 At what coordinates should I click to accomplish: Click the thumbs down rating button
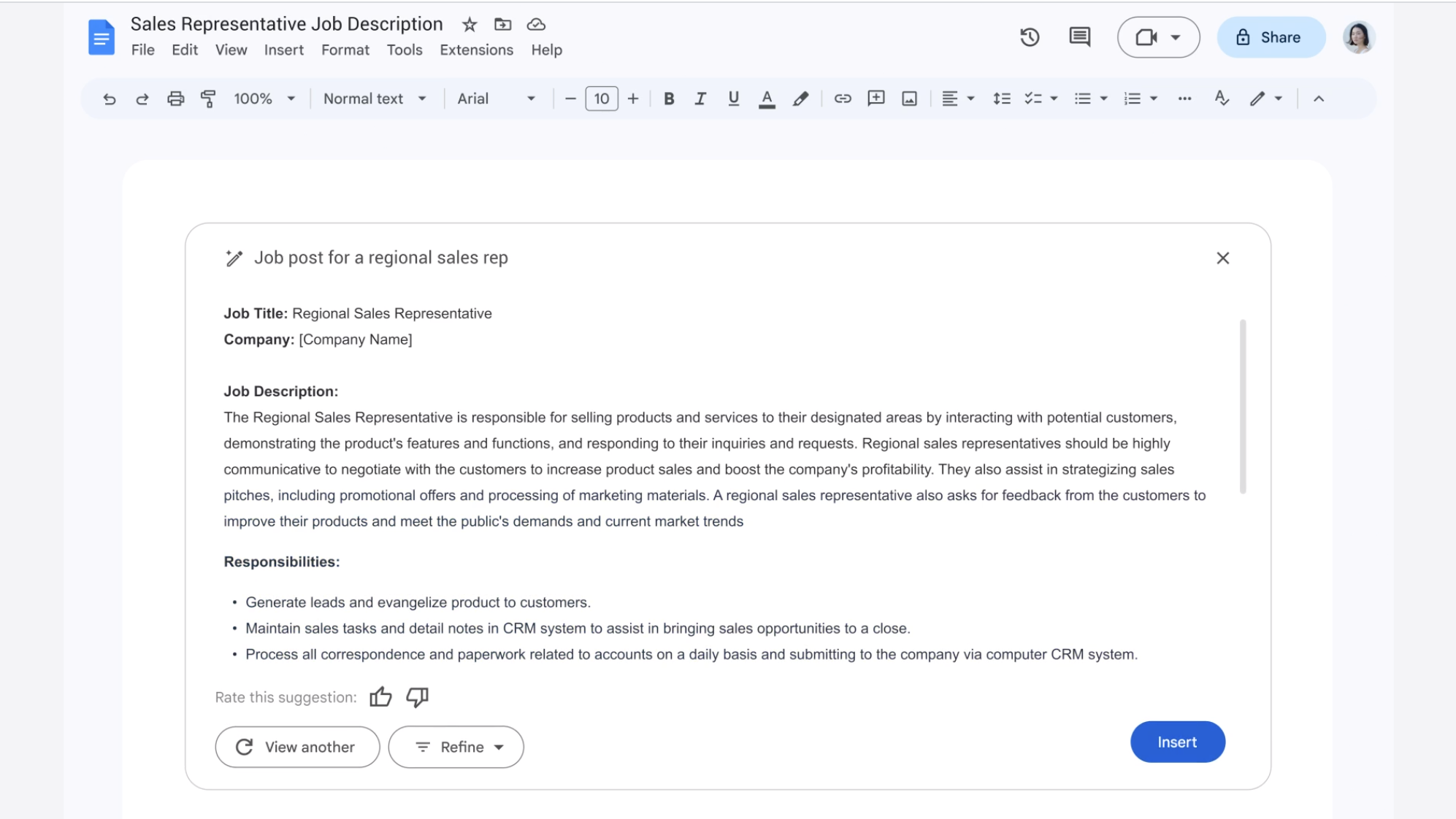[x=416, y=697]
